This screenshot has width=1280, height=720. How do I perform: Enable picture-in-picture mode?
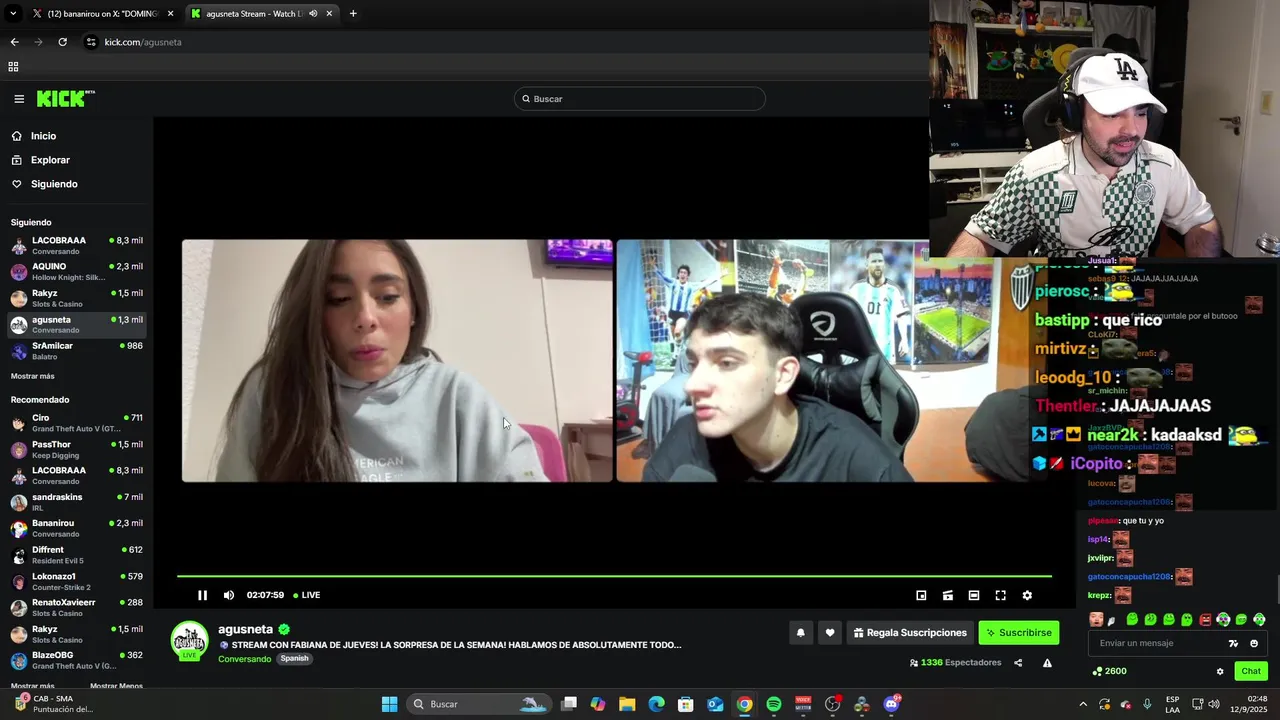[921, 595]
